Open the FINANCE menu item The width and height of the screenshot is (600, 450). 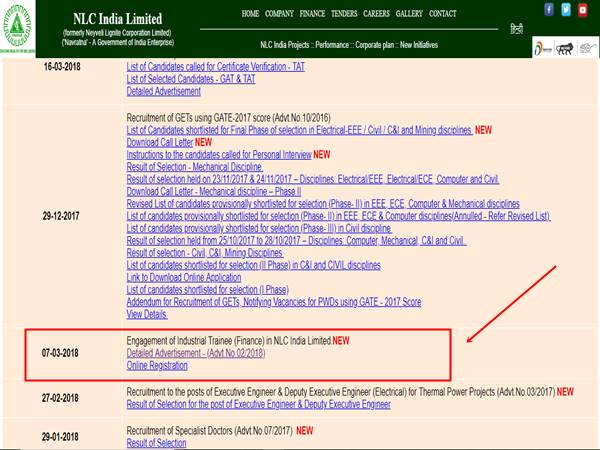[x=312, y=14]
